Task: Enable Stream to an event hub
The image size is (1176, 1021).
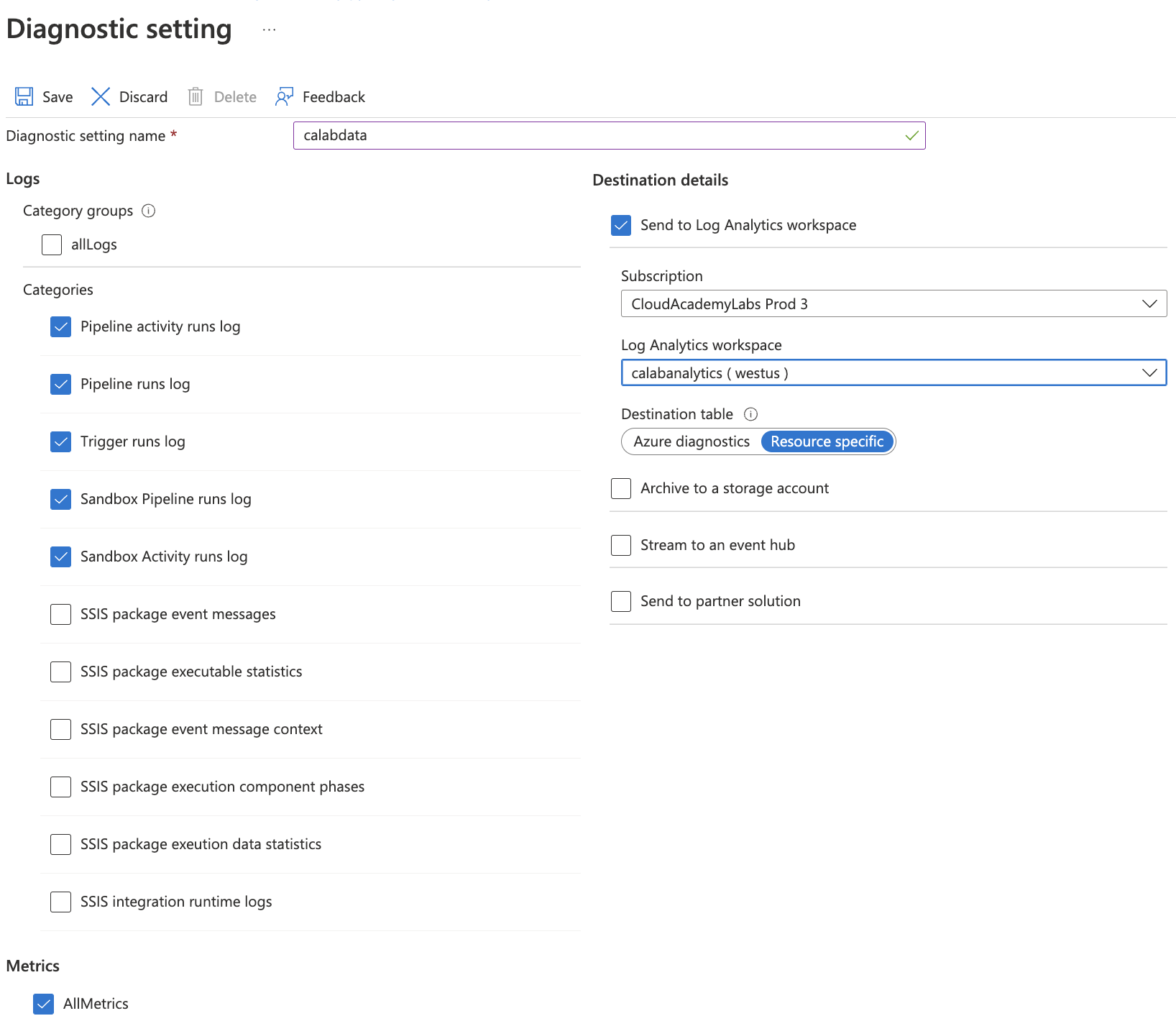Action: click(621, 545)
